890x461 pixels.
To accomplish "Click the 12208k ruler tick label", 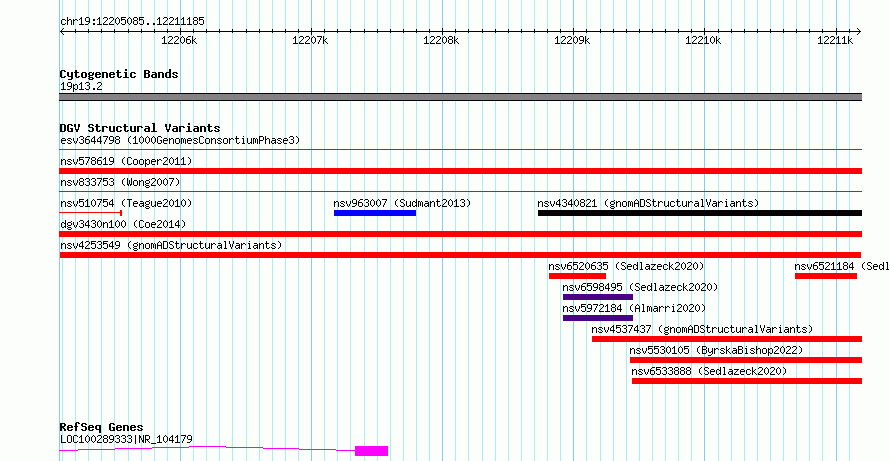I will [x=442, y=40].
